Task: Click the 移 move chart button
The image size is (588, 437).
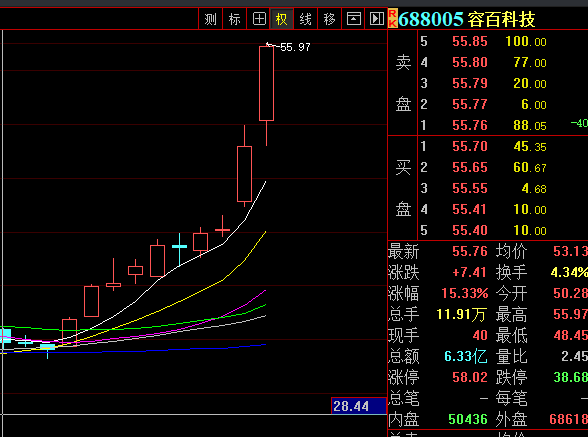Action: [329, 19]
